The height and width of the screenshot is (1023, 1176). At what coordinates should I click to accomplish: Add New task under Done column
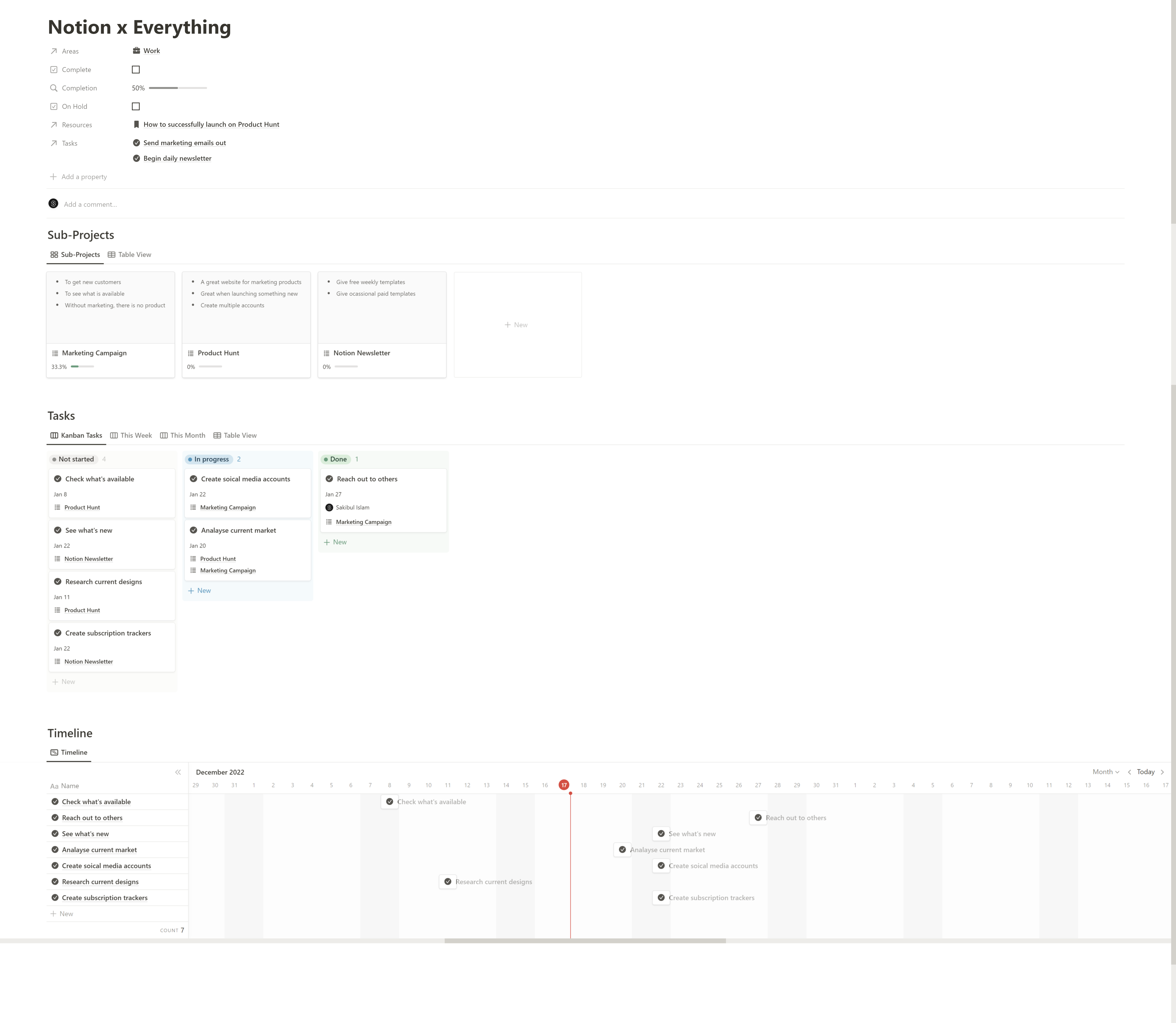click(335, 542)
